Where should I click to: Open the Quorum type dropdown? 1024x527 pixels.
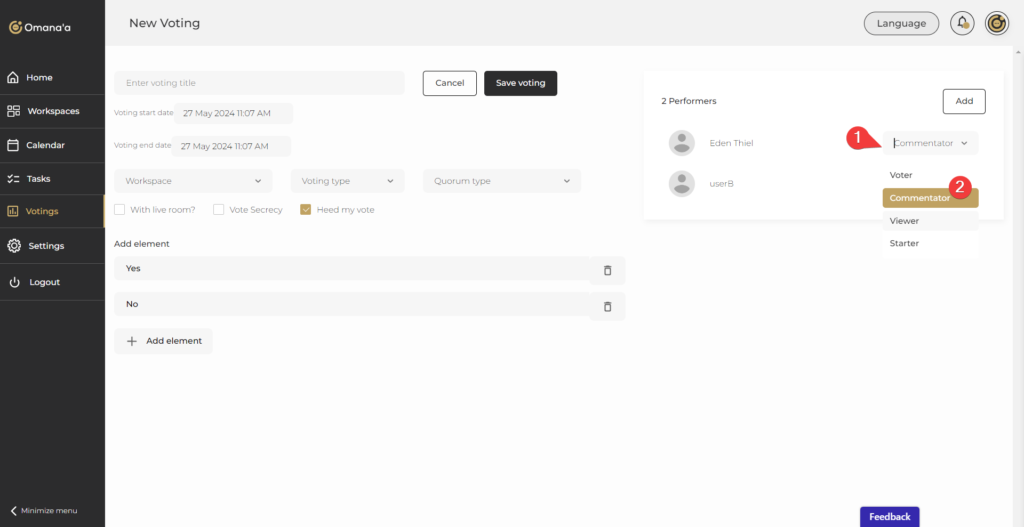(x=501, y=181)
